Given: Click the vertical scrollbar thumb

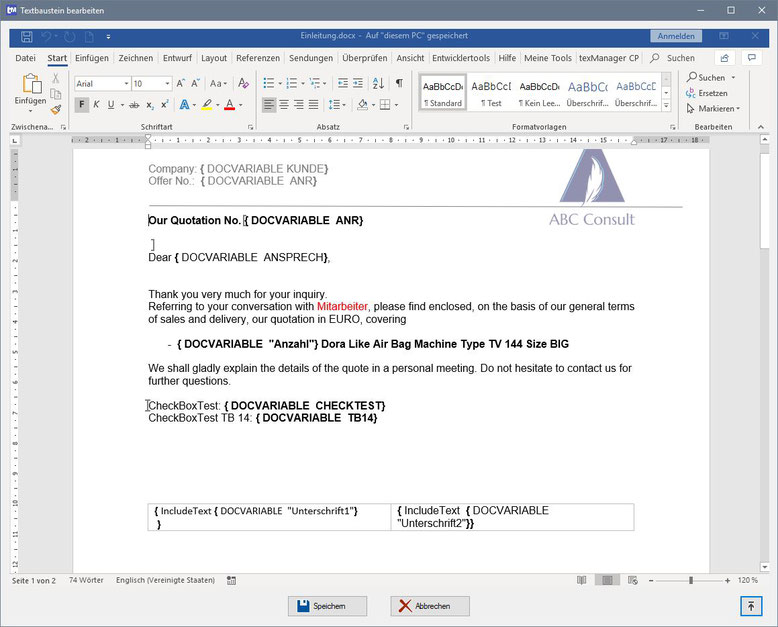Looking at the screenshot, I should click(x=765, y=201).
